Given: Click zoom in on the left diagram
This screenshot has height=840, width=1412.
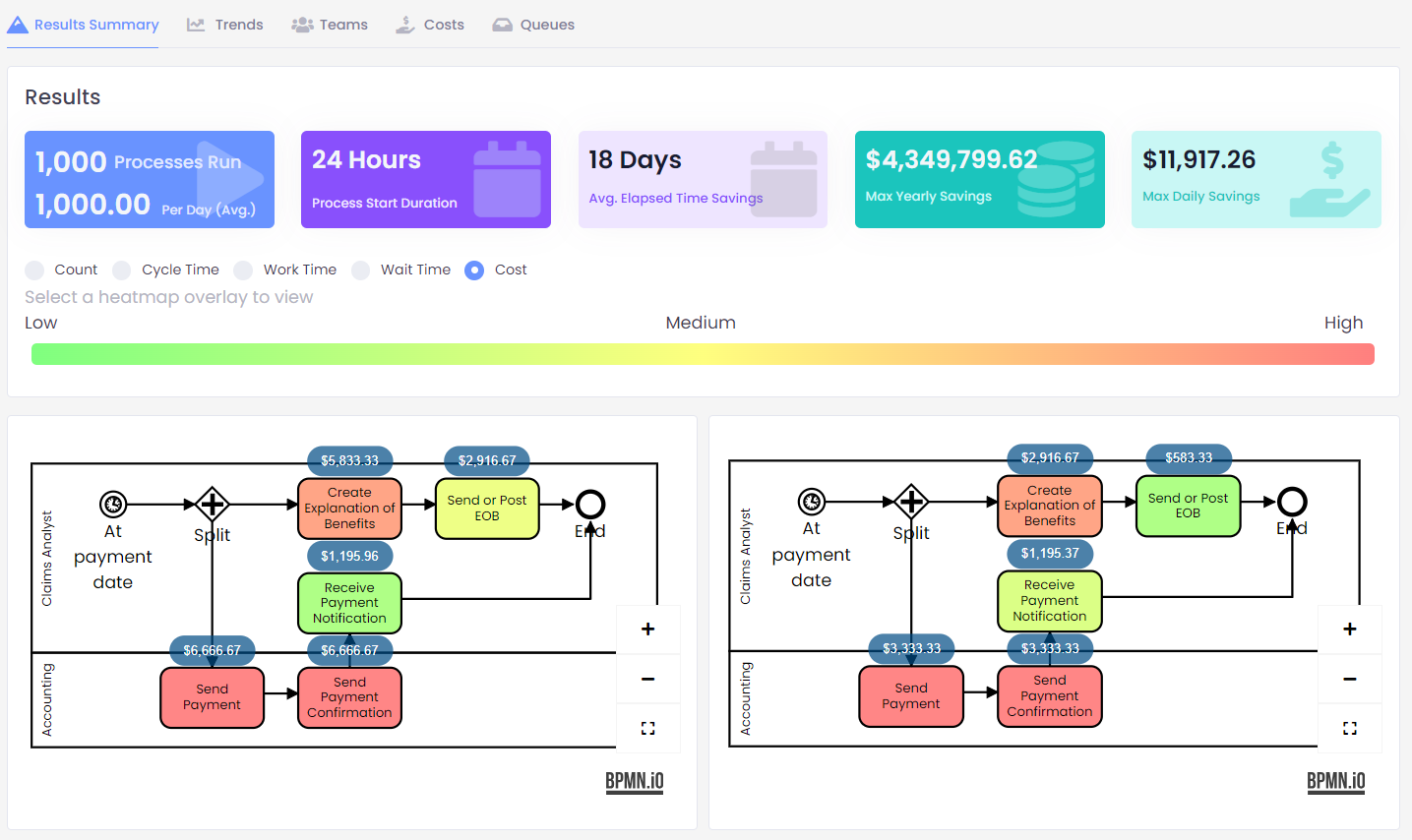Looking at the screenshot, I should [647, 629].
